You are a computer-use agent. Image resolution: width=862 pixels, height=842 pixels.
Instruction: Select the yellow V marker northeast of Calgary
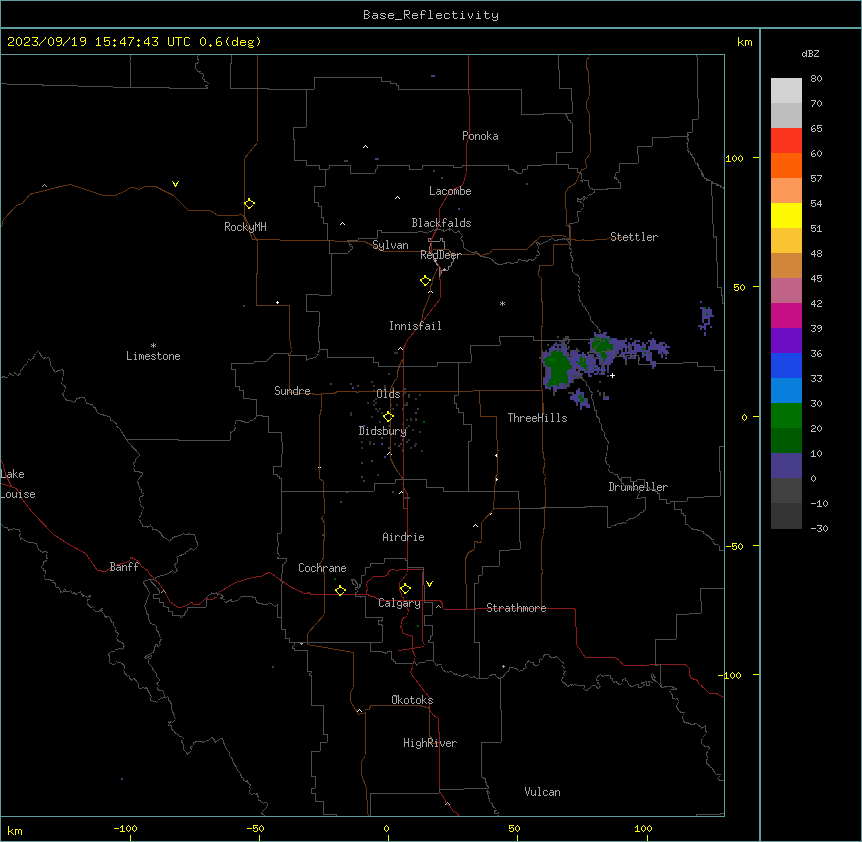point(429,584)
